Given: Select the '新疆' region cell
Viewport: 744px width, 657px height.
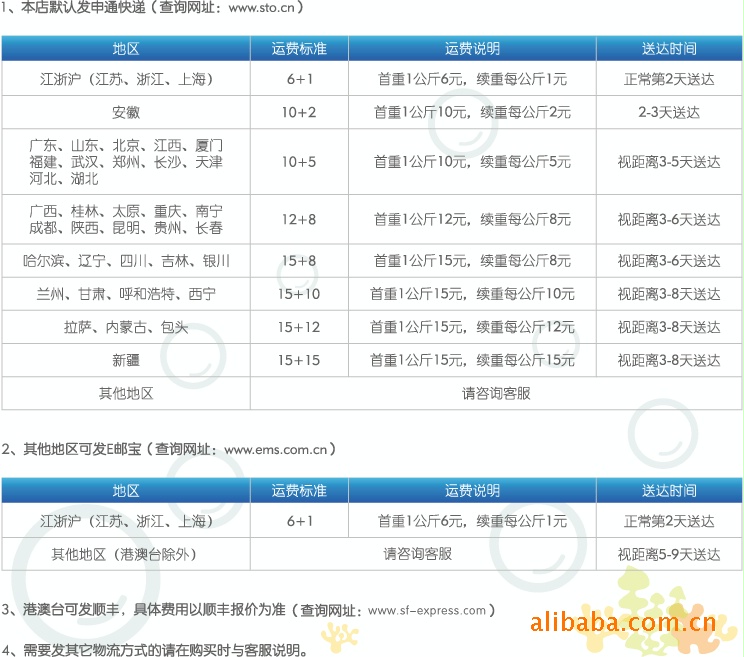Looking at the screenshot, I should pos(126,361).
